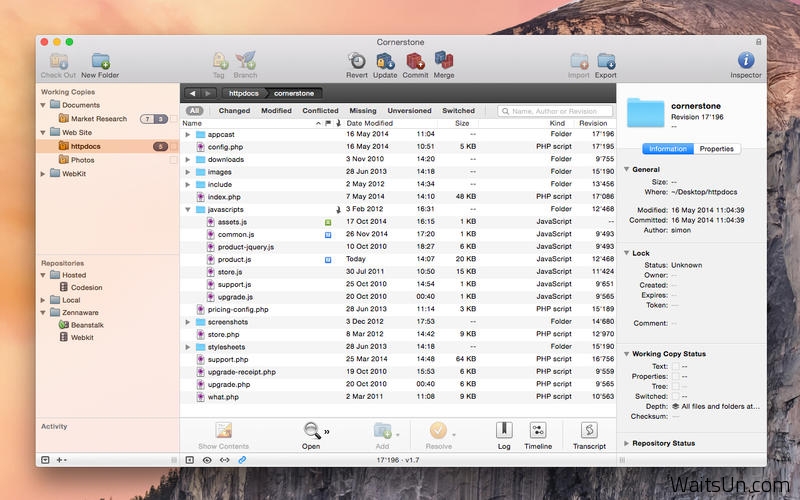This screenshot has height=500, width=800.
Task: Expand the WebKit working copy group
Action: 43,174
